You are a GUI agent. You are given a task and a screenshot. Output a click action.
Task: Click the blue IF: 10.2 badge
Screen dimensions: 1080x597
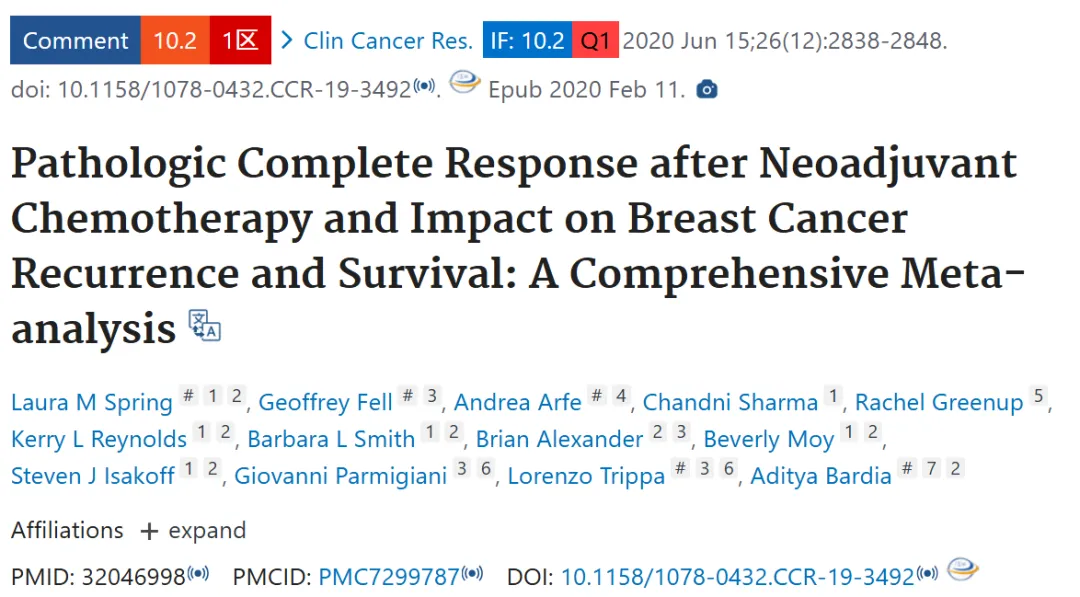pyautogui.click(x=528, y=41)
